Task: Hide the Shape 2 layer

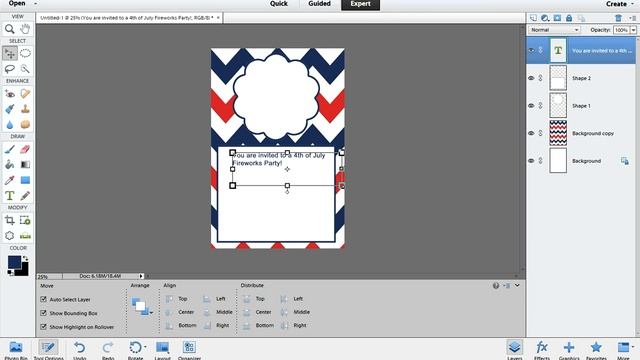Action: (x=531, y=78)
